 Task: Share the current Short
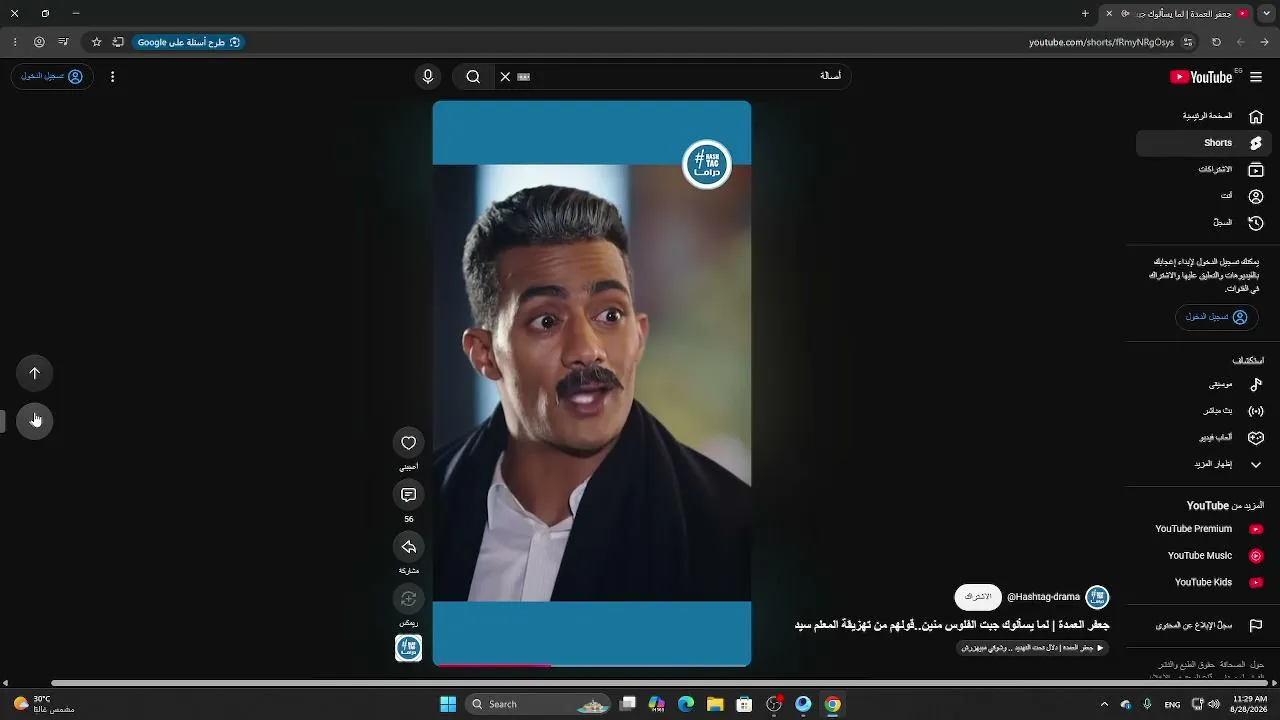(x=409, y=547)
